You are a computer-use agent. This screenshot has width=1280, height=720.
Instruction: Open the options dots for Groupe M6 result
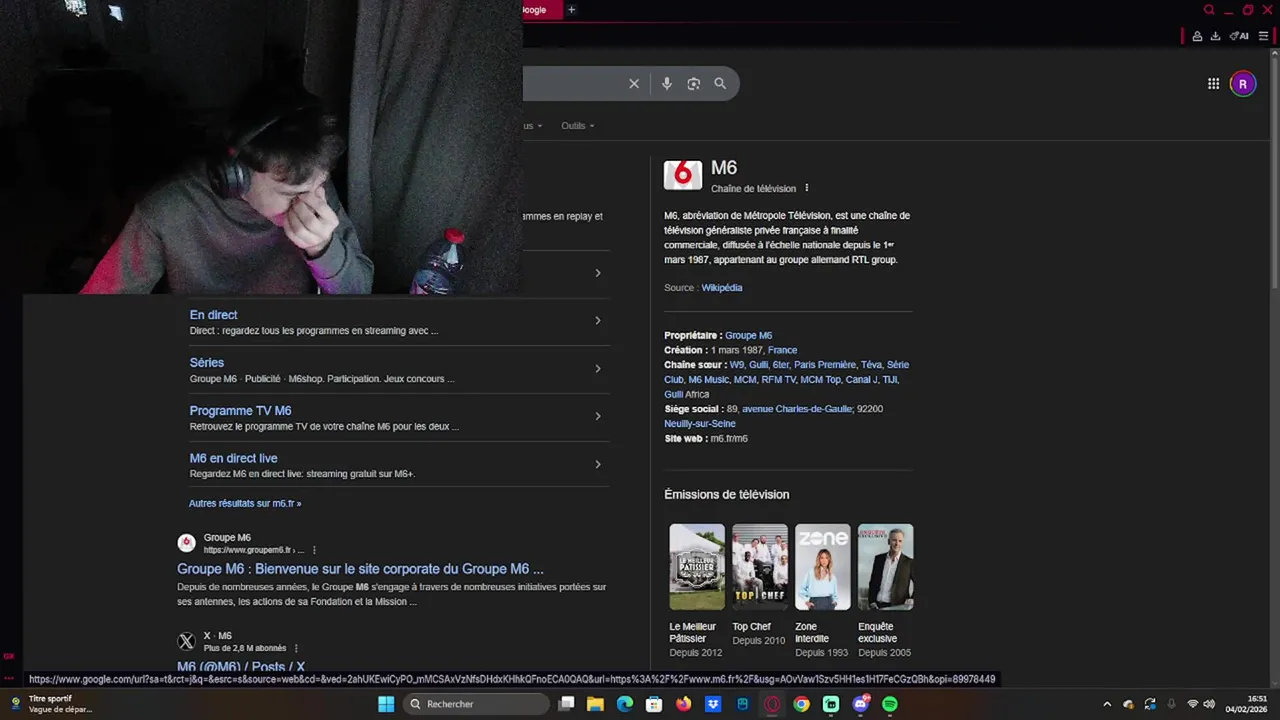[314, 550]
